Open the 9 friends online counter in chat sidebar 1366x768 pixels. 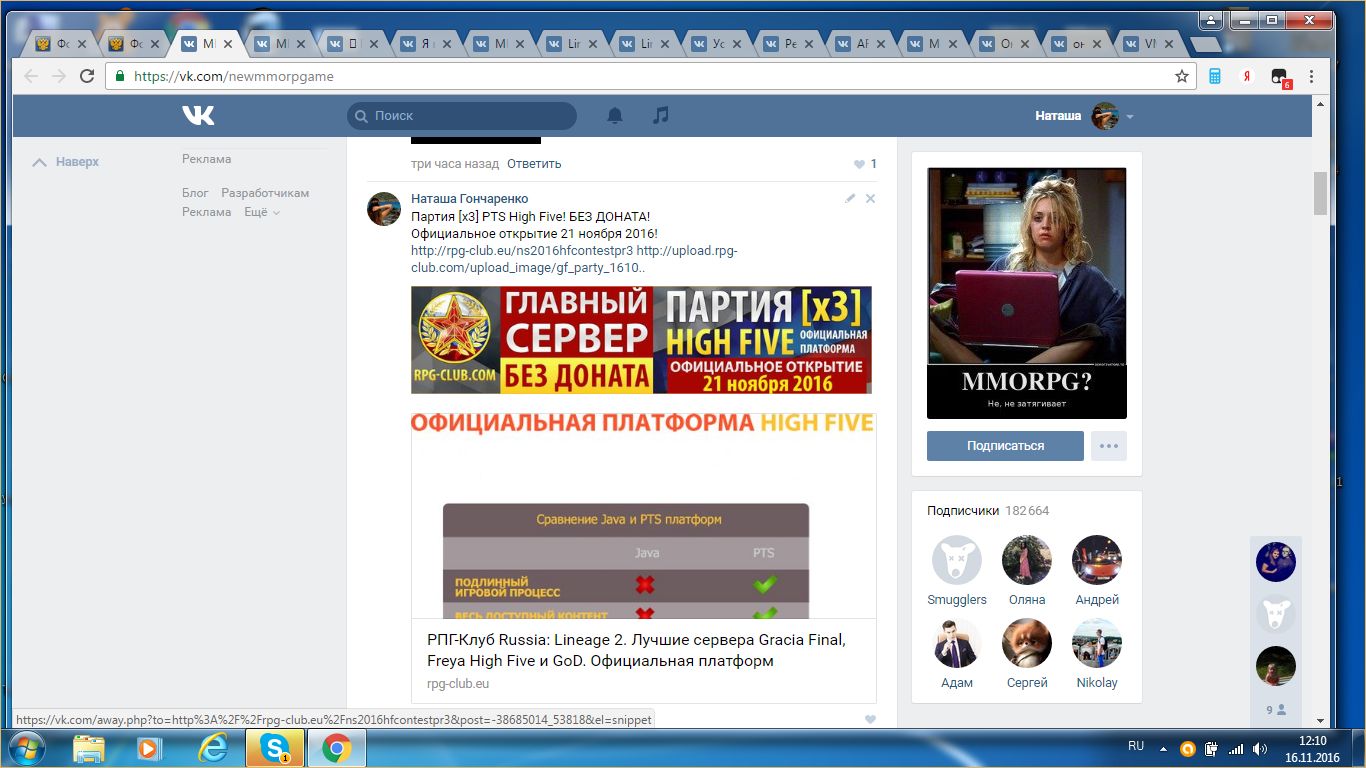click(x=1276, y=710)
